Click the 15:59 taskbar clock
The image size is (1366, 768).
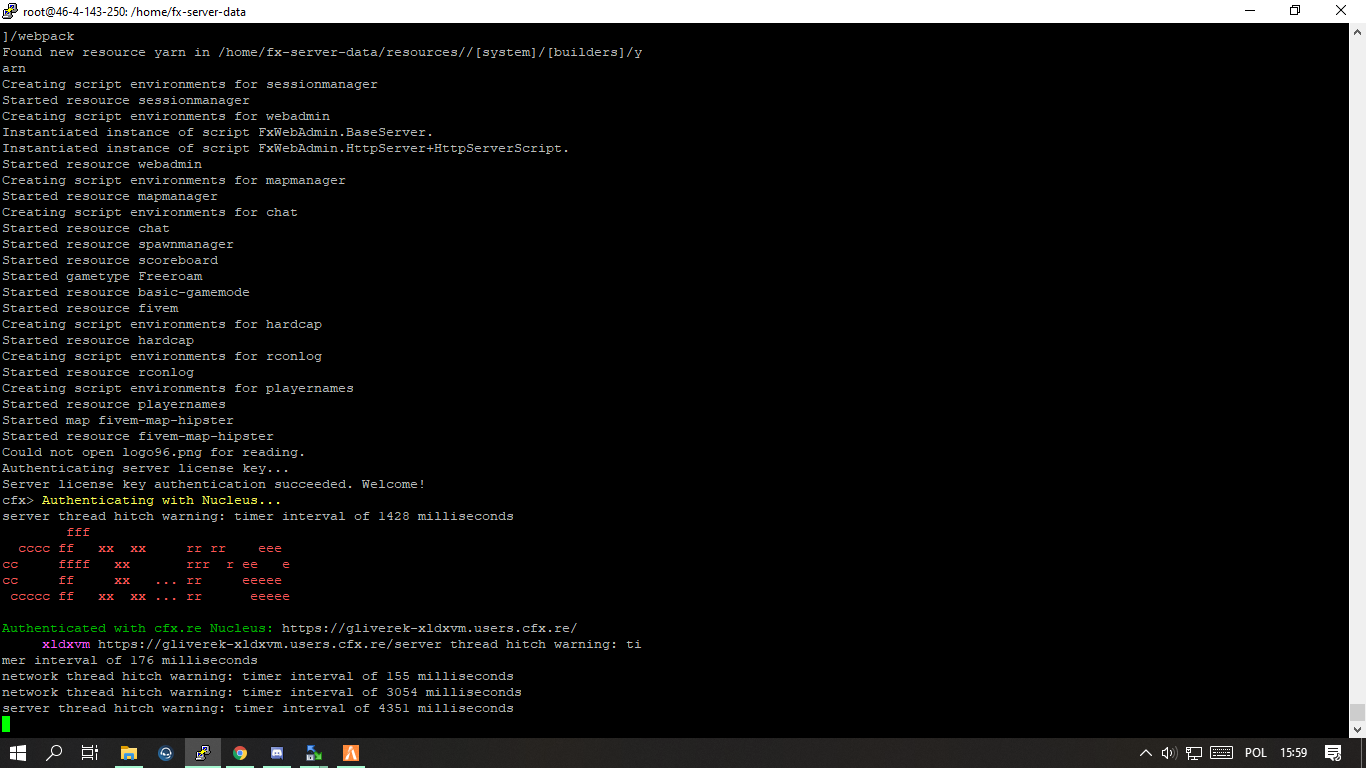[x=1294, y=753]
